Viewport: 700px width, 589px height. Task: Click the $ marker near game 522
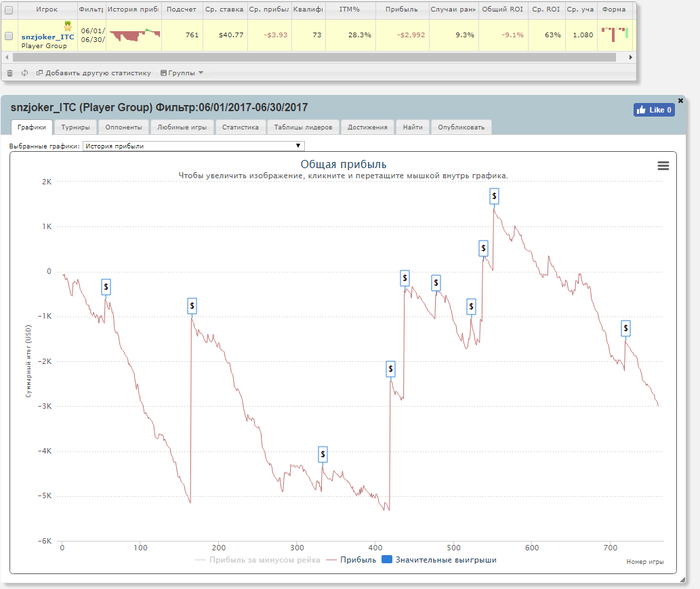pos(471,306)
